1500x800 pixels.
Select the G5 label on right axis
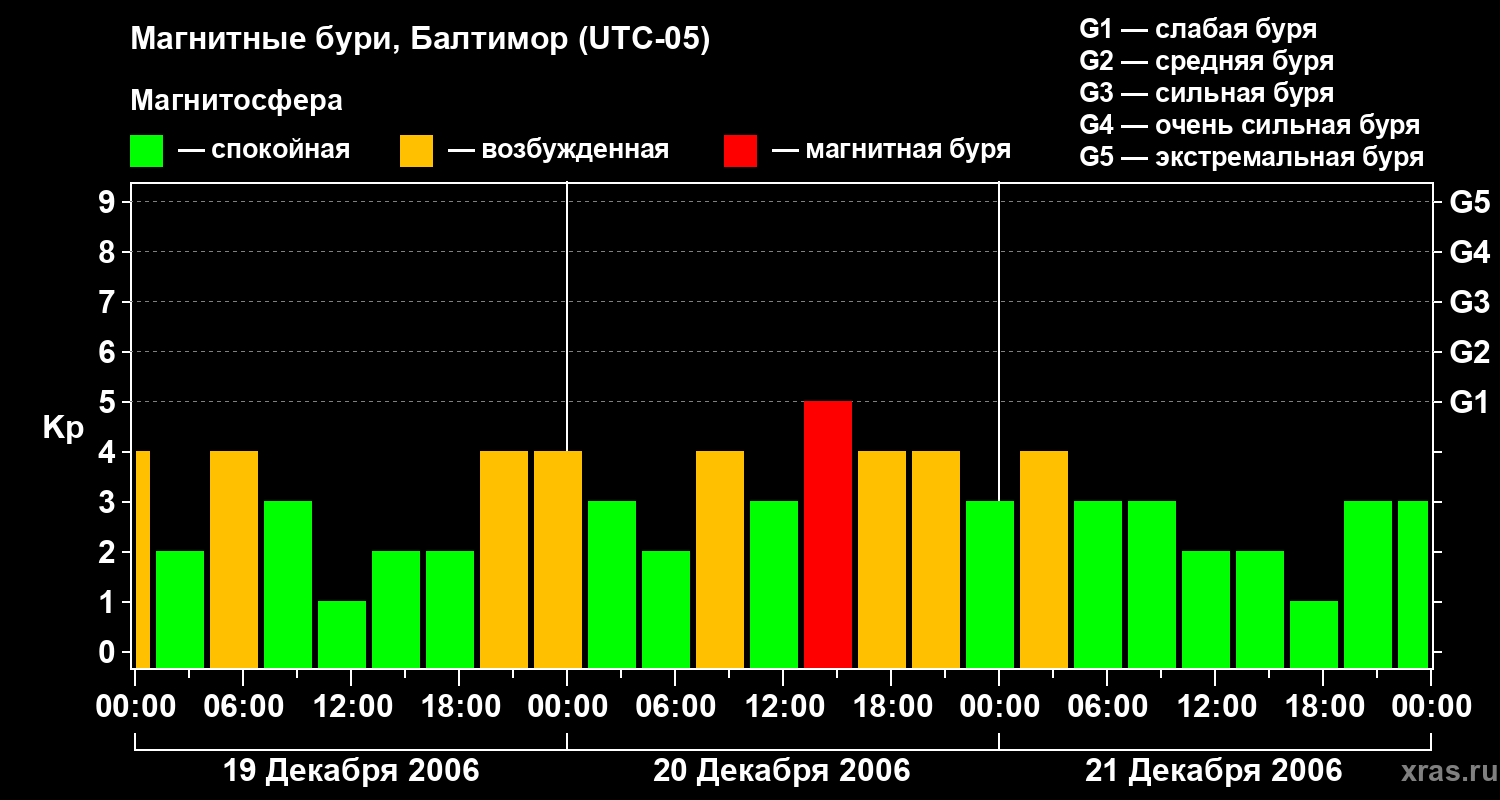pyautogui.click(x=1469, y=203)
